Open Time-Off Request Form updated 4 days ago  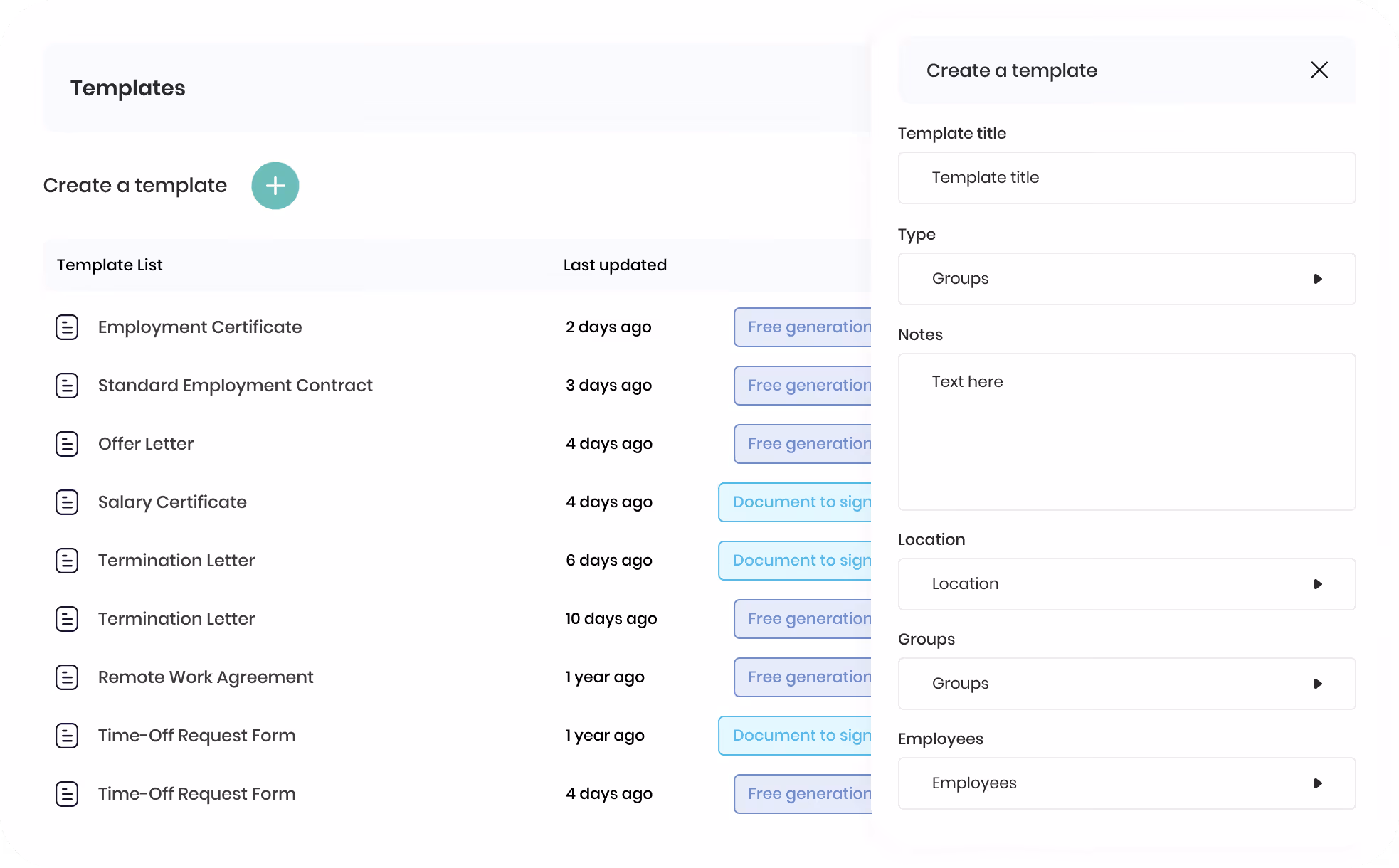coord(196,794)
